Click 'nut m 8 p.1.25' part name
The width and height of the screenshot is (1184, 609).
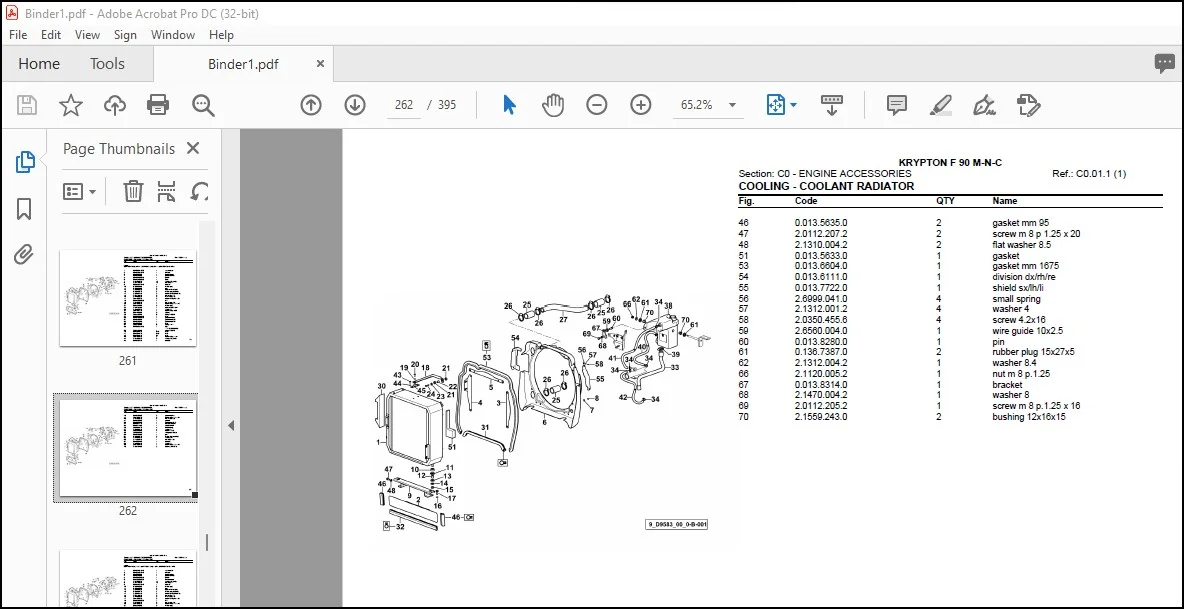point(1021,374)
